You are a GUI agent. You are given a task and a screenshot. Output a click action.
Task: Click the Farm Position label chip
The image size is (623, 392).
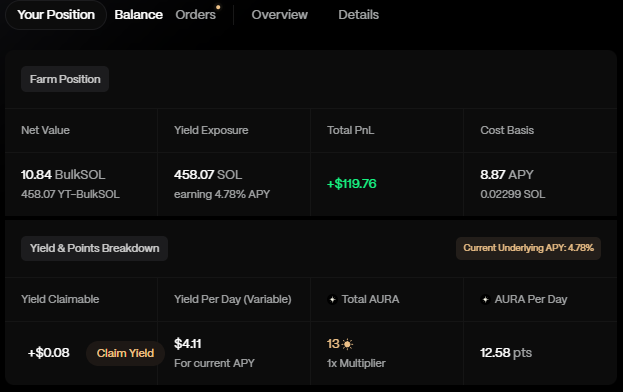point(65,79)
